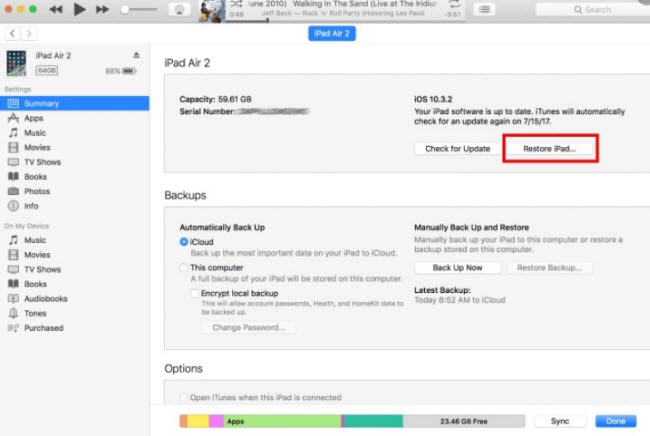Click Change Password button
The image size is (650, 436).
pyautogui.click(x=249, y=327)
